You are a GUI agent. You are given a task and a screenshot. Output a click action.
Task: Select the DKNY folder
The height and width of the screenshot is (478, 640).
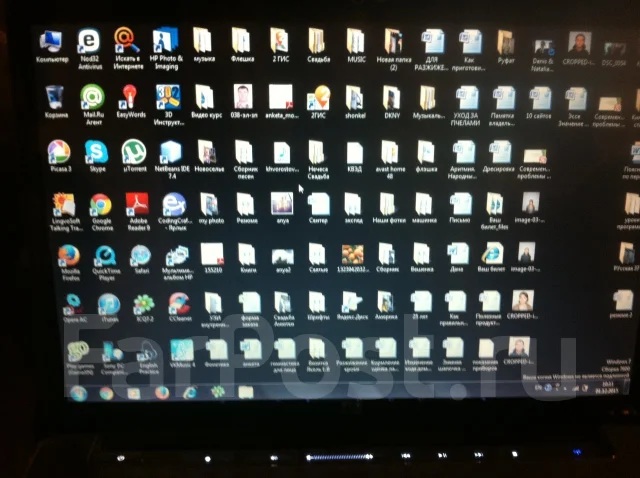click(392, 102)
